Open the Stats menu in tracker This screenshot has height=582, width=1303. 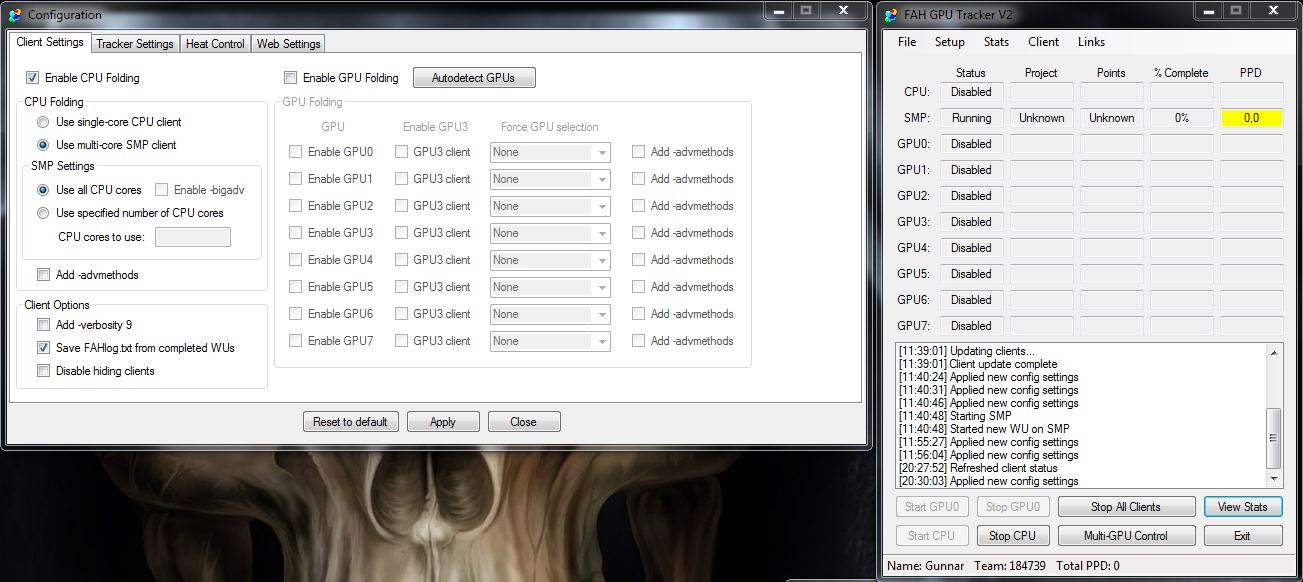[x=996, y=42]
